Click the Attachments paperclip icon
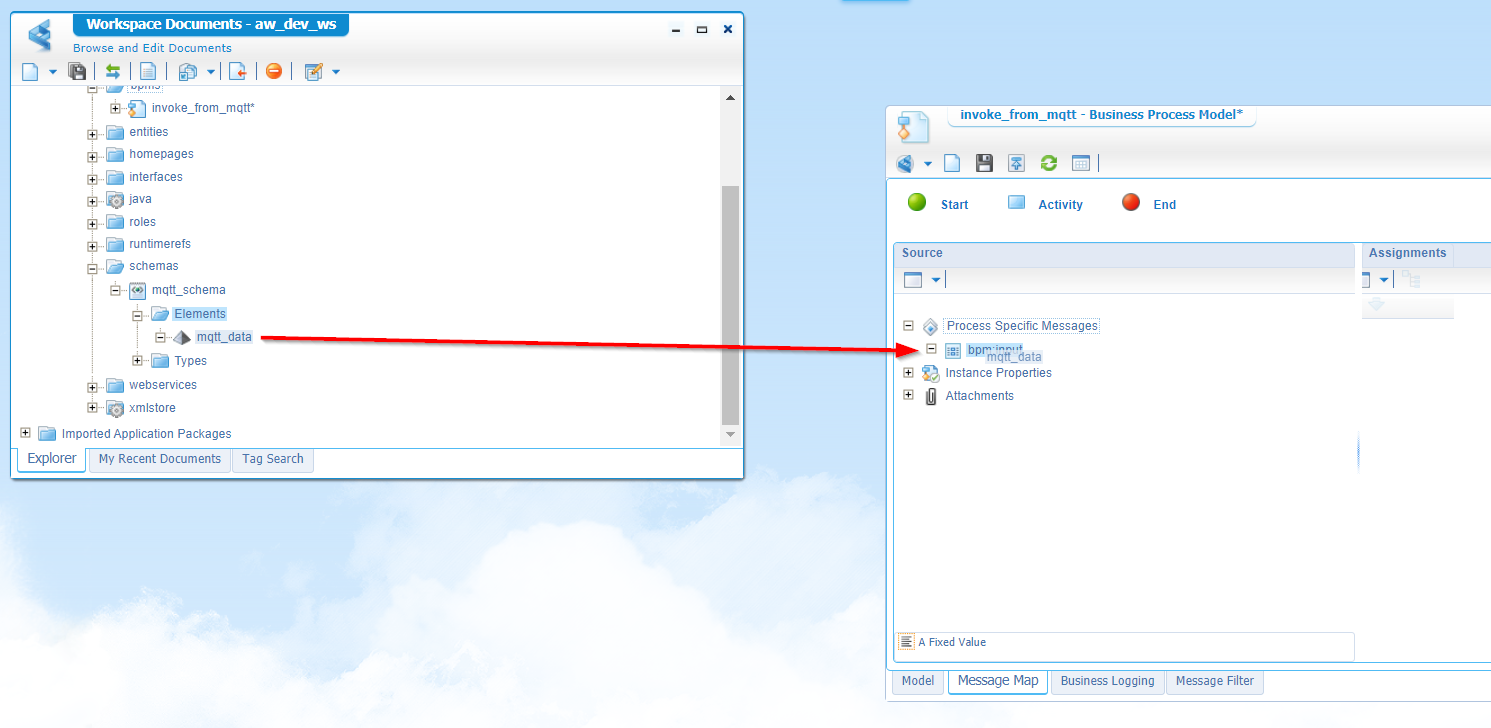 tap(931, 396)
